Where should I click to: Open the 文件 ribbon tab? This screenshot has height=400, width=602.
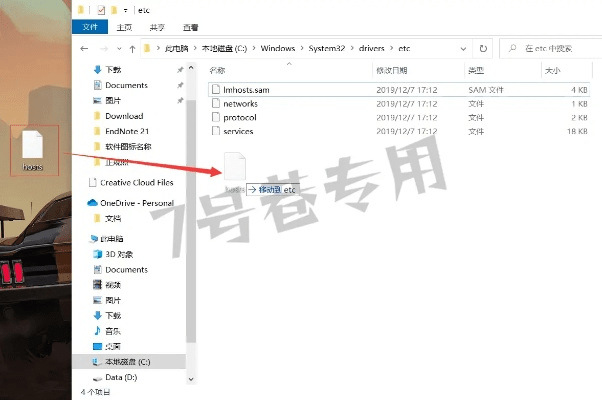click(89, 28)
